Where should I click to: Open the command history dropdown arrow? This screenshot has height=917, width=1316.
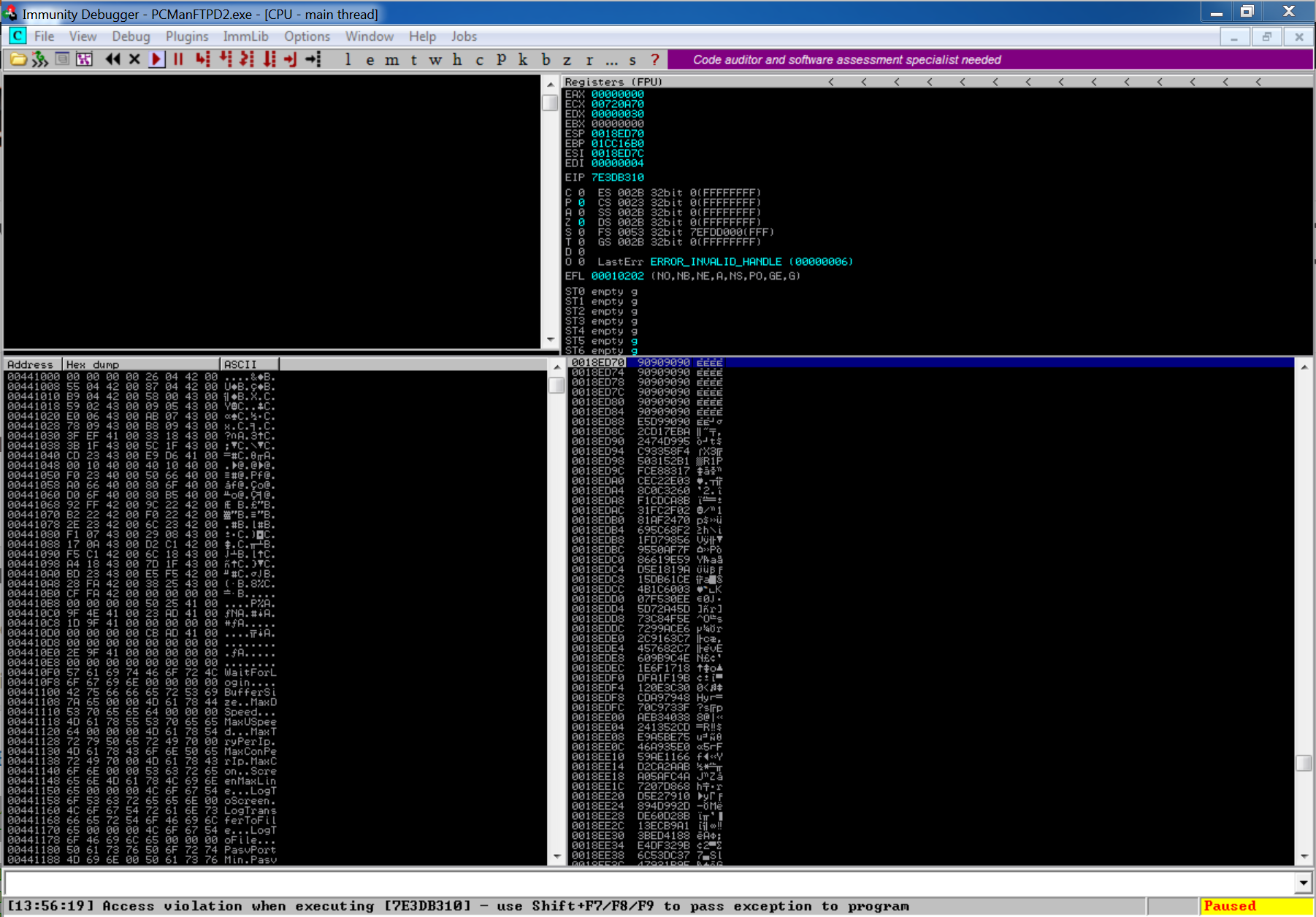coord(1304,883)
